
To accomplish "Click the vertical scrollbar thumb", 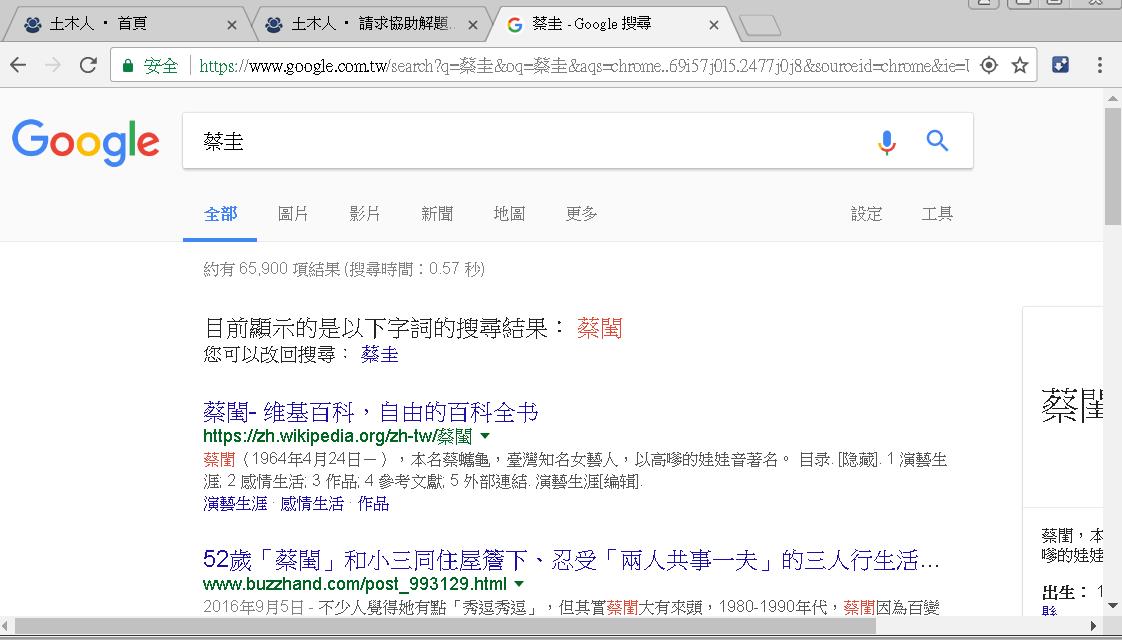I will [x=1113, y=166].
